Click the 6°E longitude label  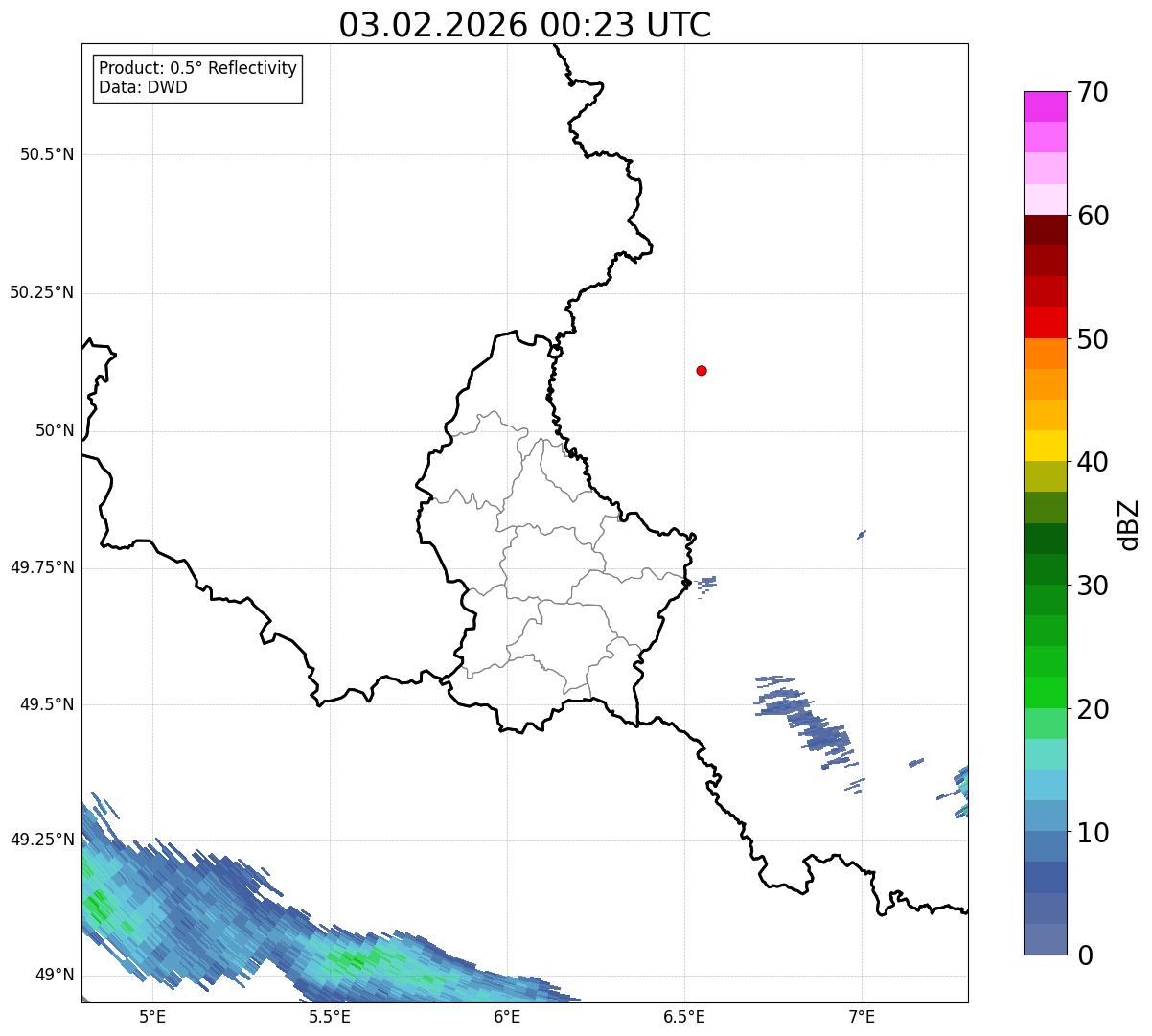tap(507, 1017)
